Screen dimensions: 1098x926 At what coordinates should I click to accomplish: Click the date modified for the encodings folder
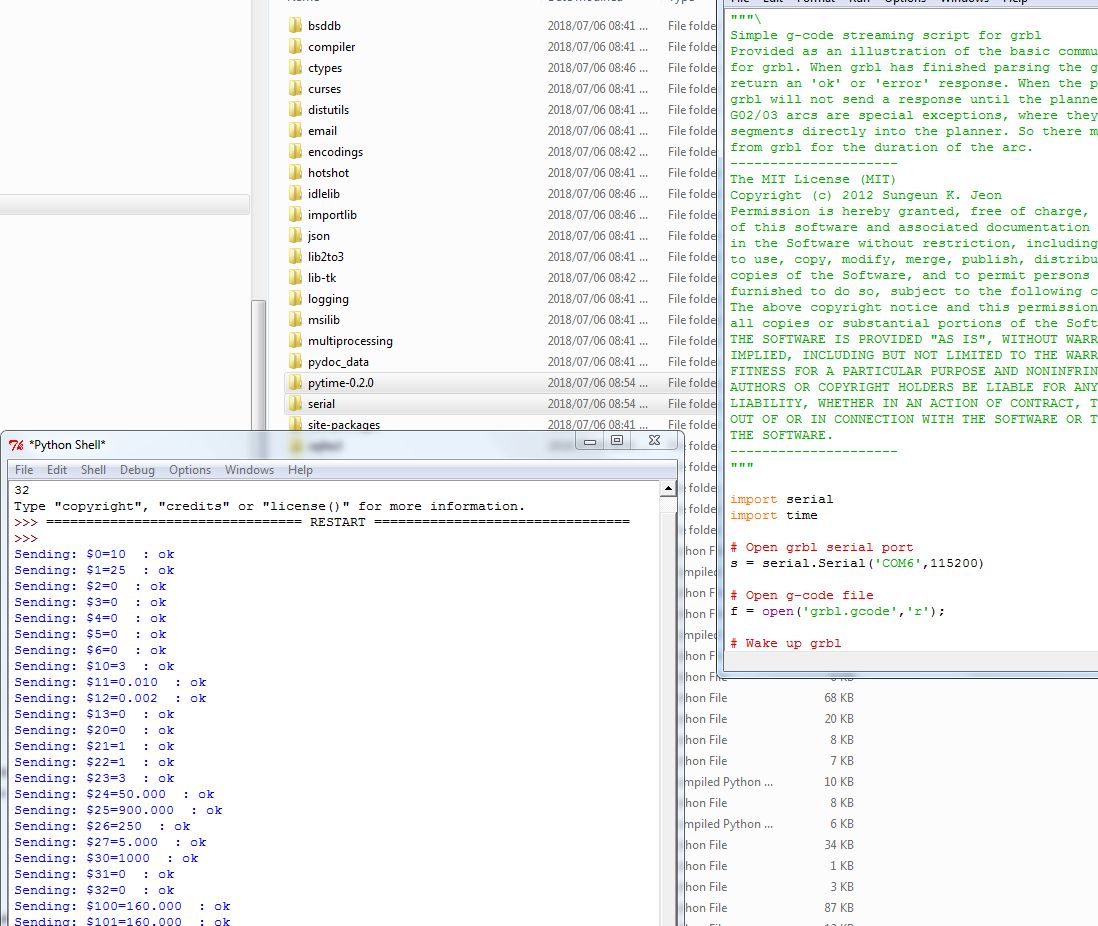pos(597,152)
